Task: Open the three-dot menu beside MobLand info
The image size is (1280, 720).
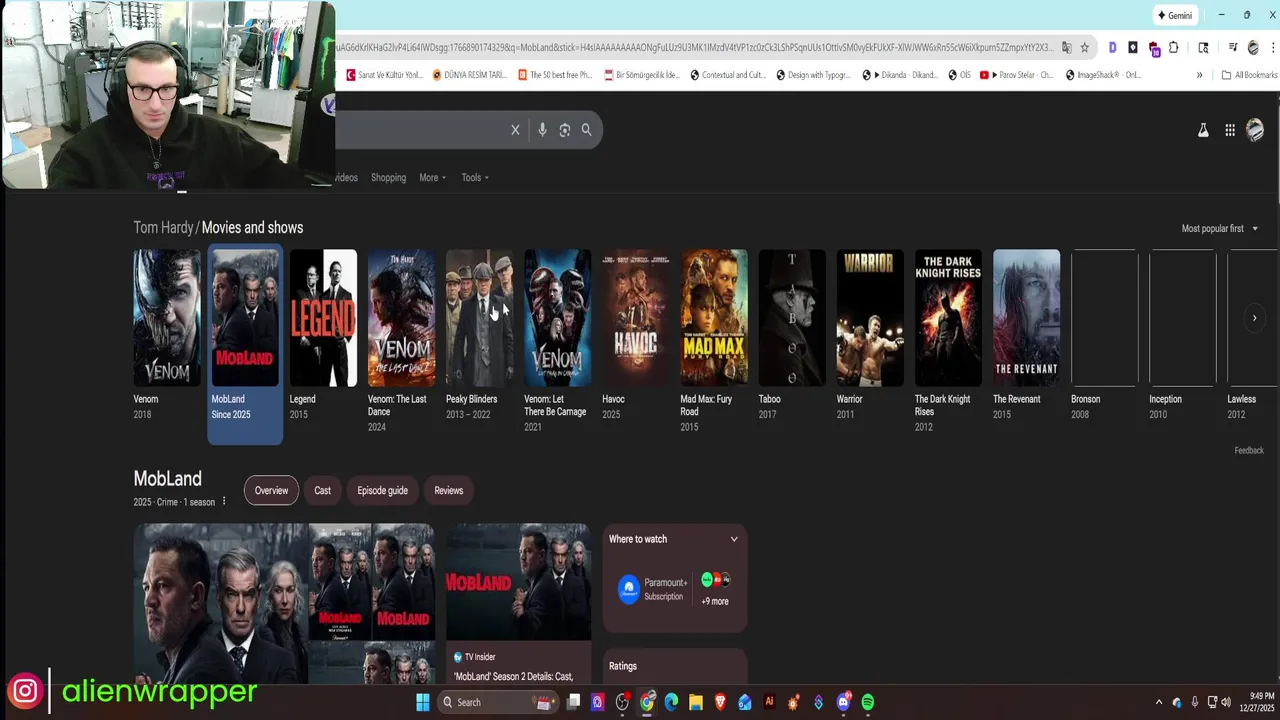Action: 224,502
